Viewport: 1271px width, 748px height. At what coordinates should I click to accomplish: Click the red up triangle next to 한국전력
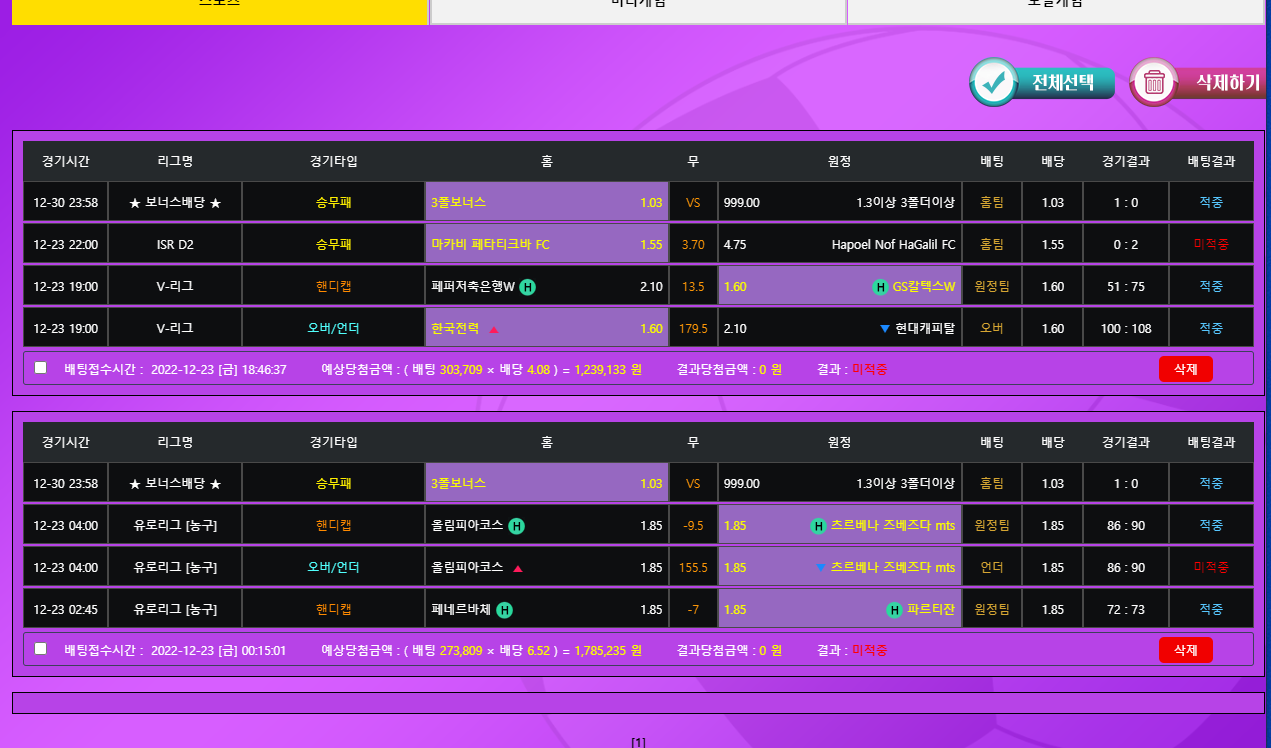click(494, 329)
